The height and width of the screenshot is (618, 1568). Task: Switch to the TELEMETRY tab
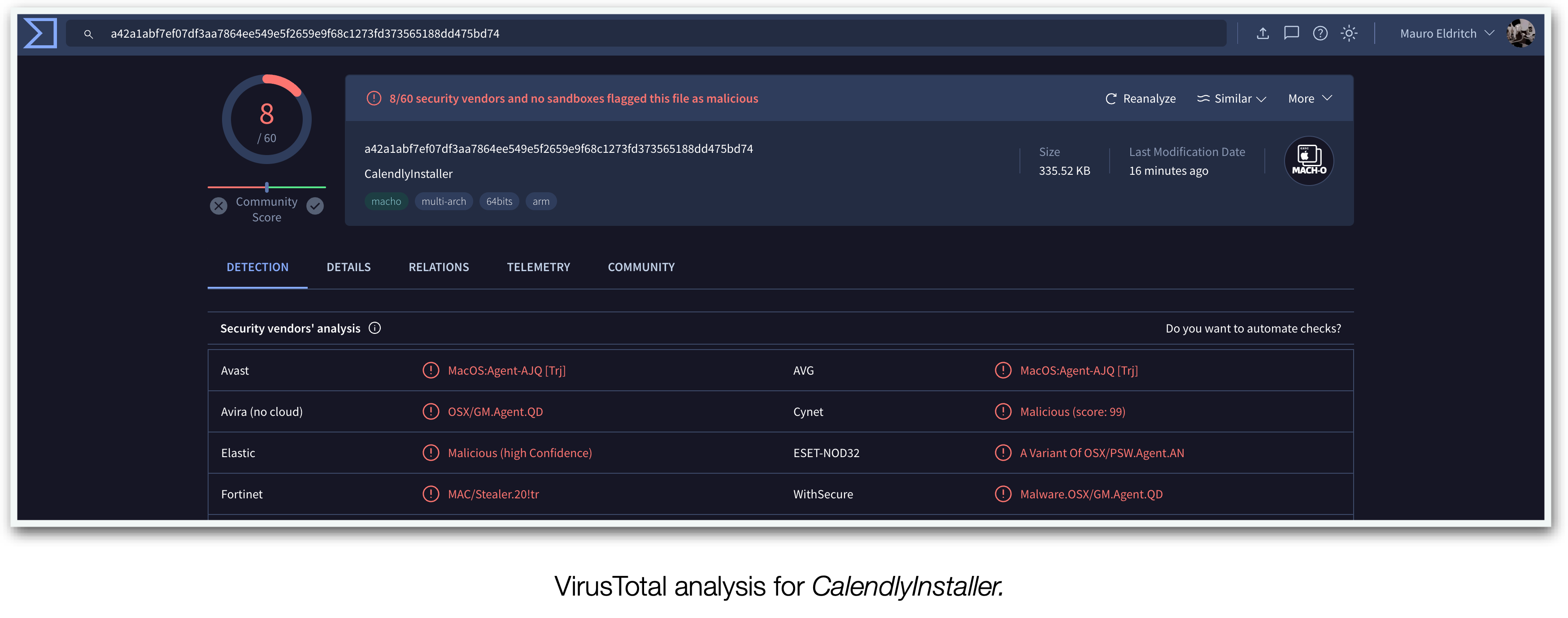pyautogui.click(x=538, y=267)
